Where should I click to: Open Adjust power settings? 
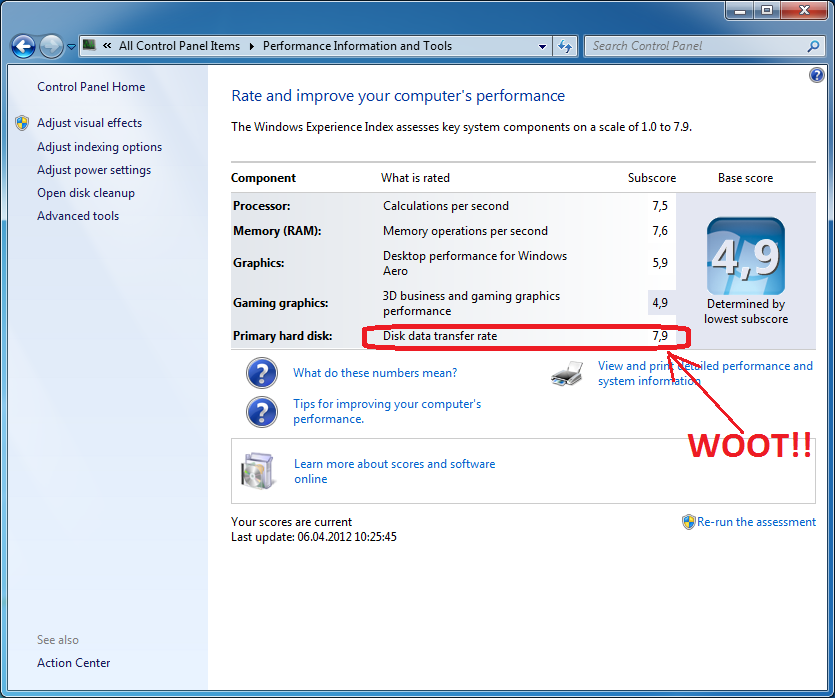[x=94, y=170]
